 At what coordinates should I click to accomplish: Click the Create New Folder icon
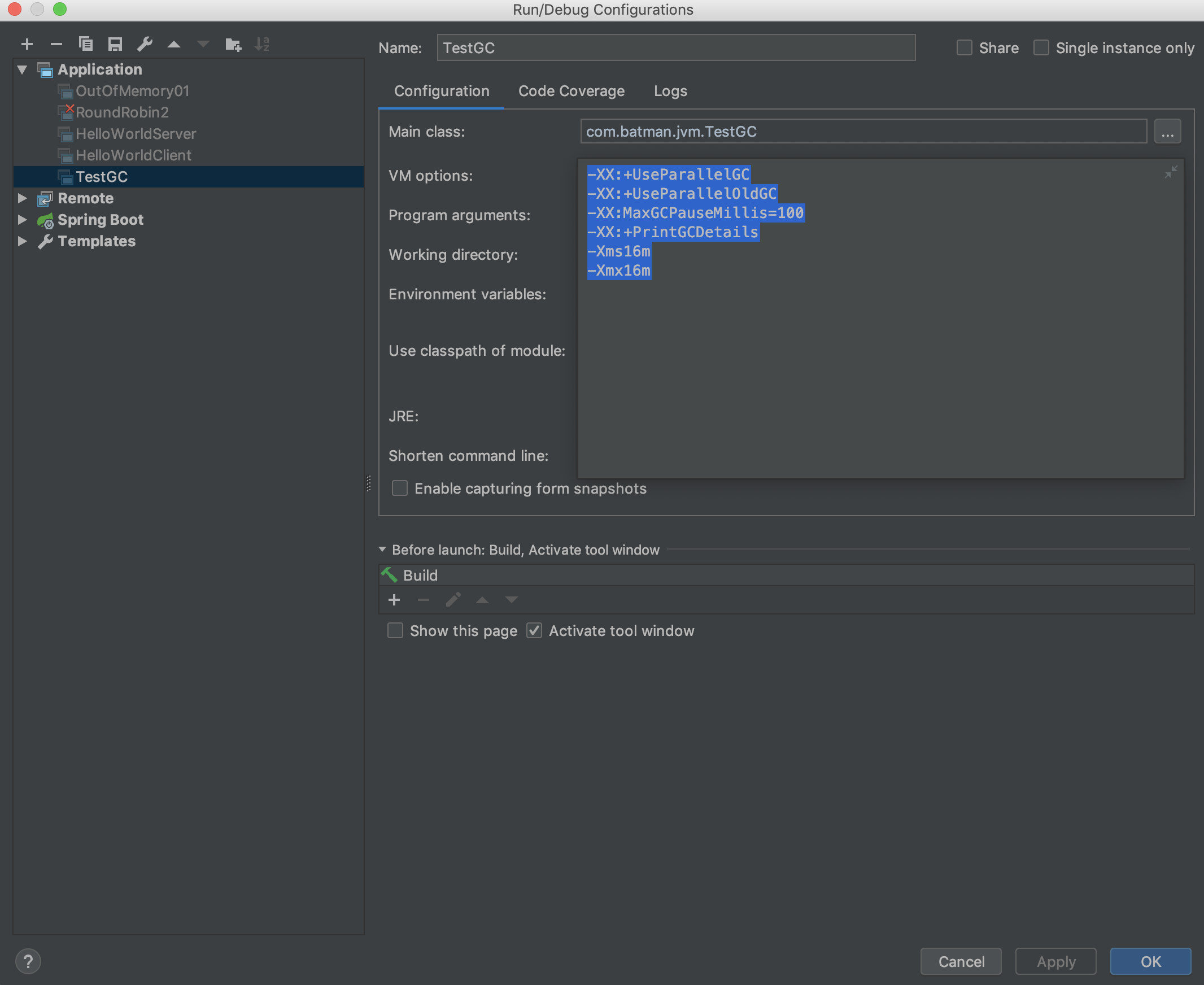point(233,44)
